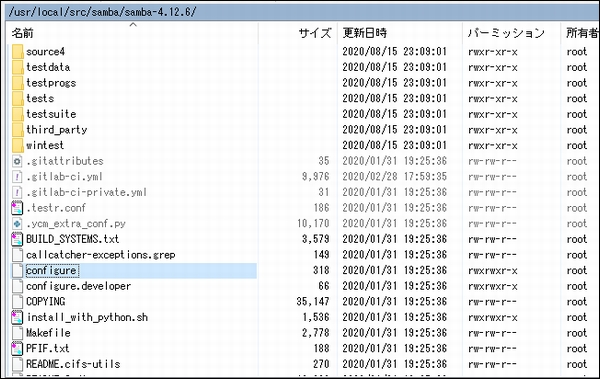The image size is (600, 379).
Task: Select the testdata folder name
Action: [48, 67]
